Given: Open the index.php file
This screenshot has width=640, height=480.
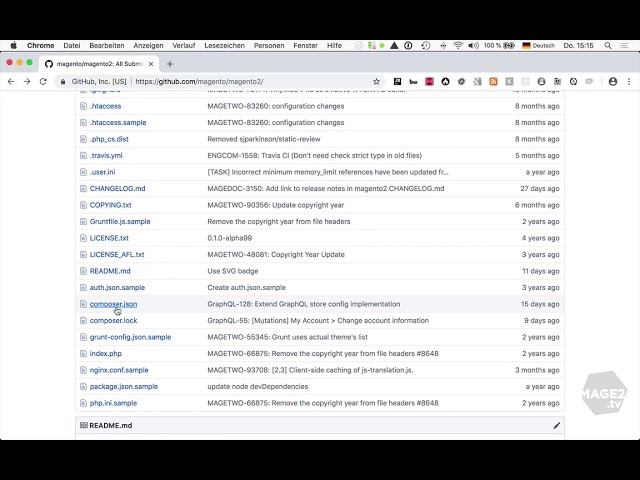Looking at the screenshot, I should tap(106, 353).
